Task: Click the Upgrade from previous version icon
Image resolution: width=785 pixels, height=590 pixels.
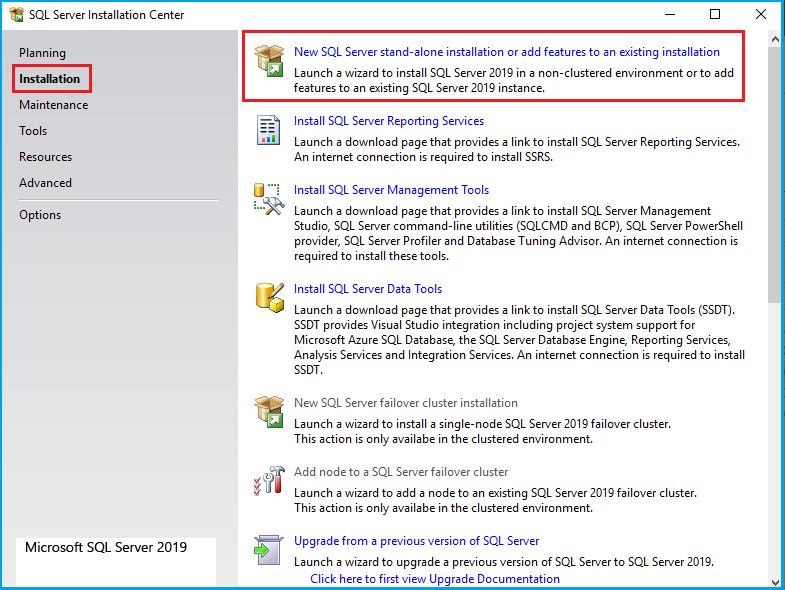Action: [x=269, y=549]
